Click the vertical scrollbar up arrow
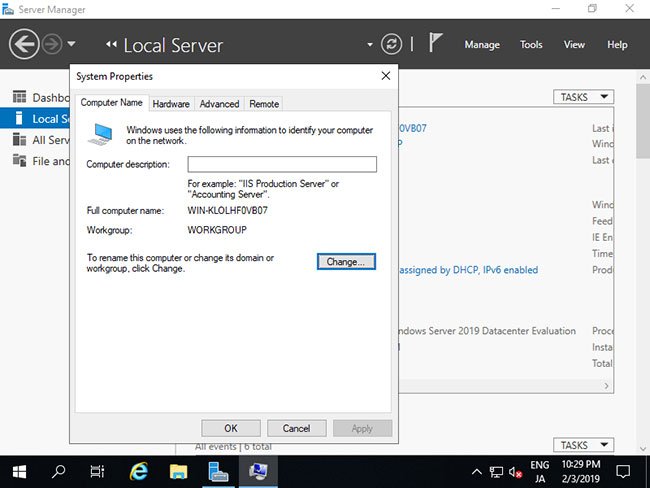650x488 pixels. click(x=643, y=77)
